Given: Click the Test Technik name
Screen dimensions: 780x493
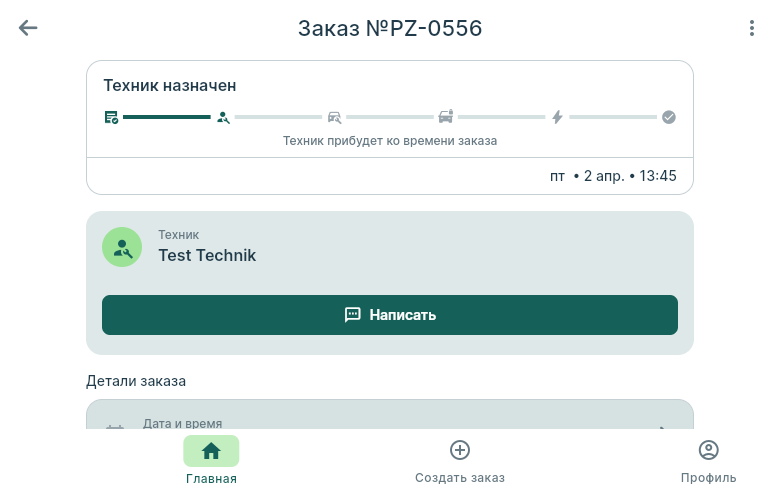Looking at the screenshot, I should point(207,255).
